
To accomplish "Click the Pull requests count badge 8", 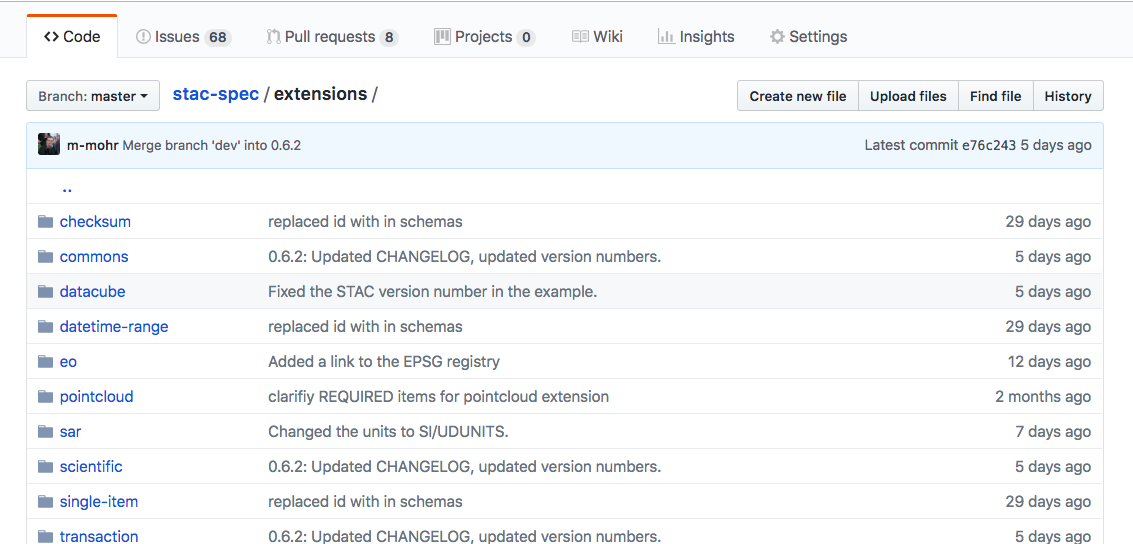I will click(x=389, y=38).
